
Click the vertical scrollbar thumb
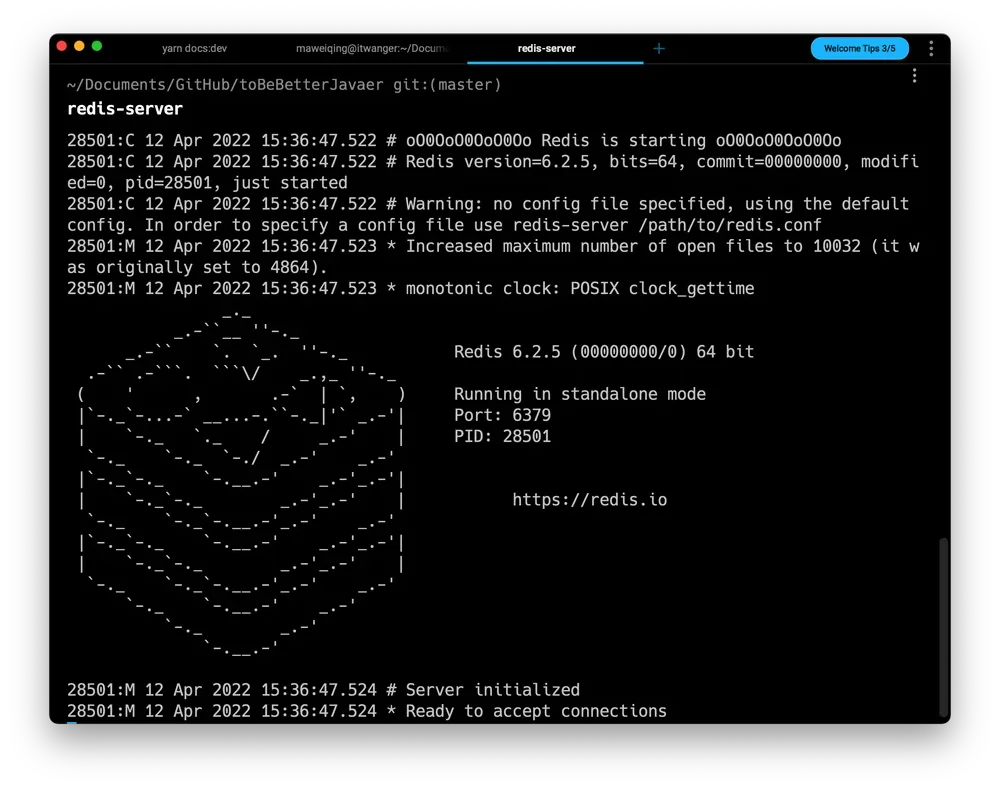943,627
